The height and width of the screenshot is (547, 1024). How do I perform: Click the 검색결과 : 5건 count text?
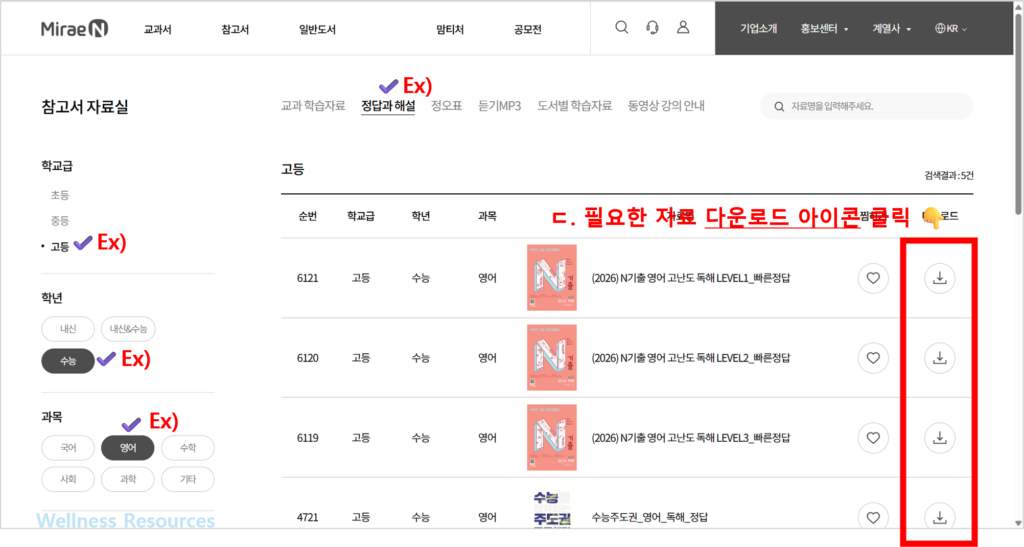(948, 175)
